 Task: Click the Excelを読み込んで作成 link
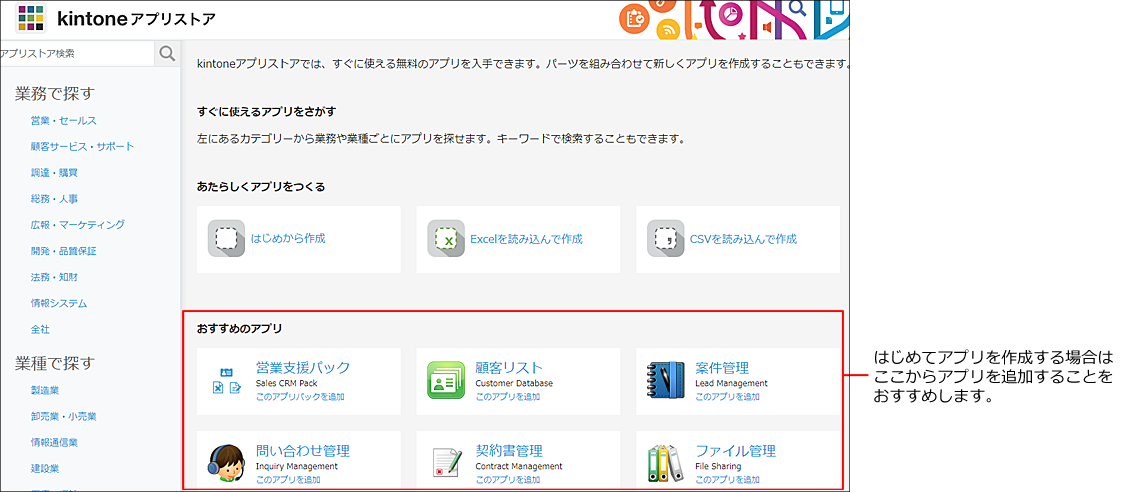pyautogui.click(x=526, y=239)
